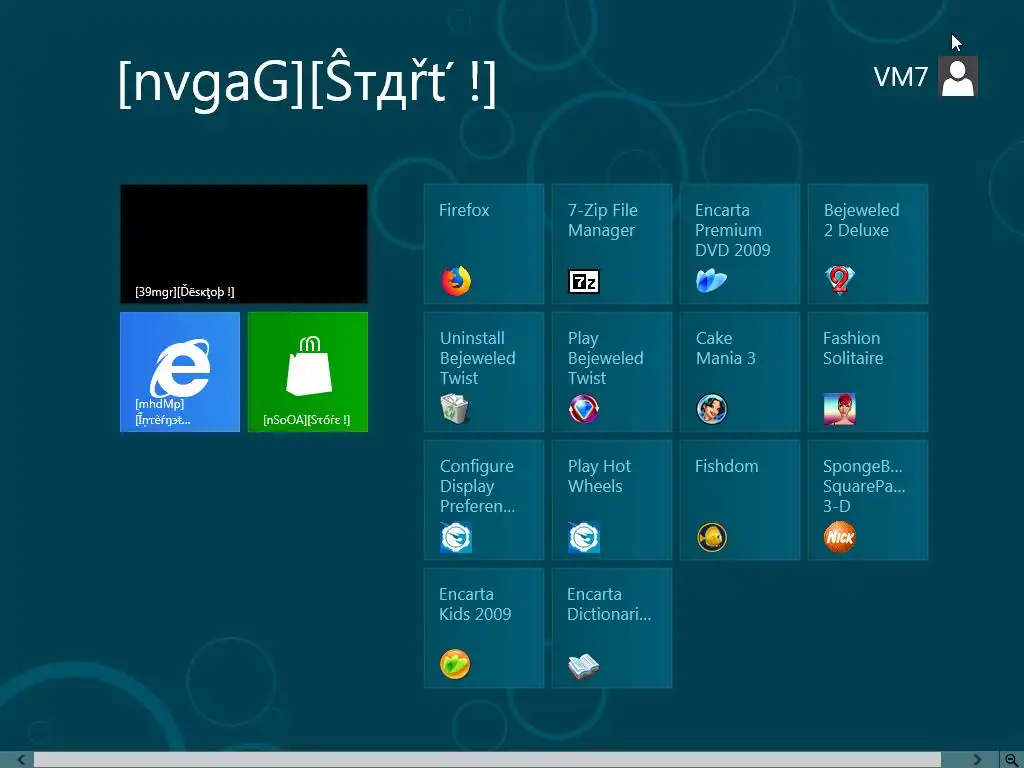The image size is (1024, 768).
Task: Click the 'Configure Display Preferen...' label
Action: tap(477, 486)
